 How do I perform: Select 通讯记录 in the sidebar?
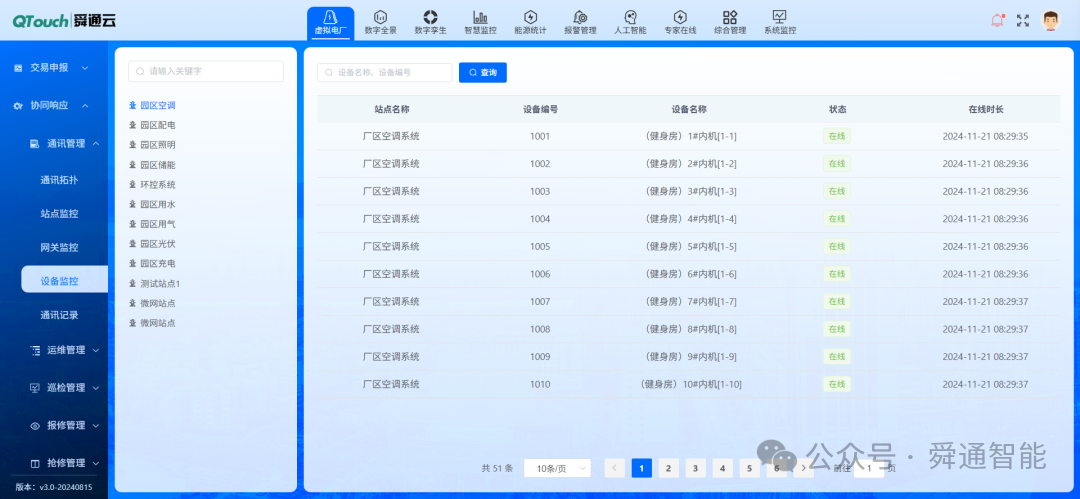[x=59, y=315]
